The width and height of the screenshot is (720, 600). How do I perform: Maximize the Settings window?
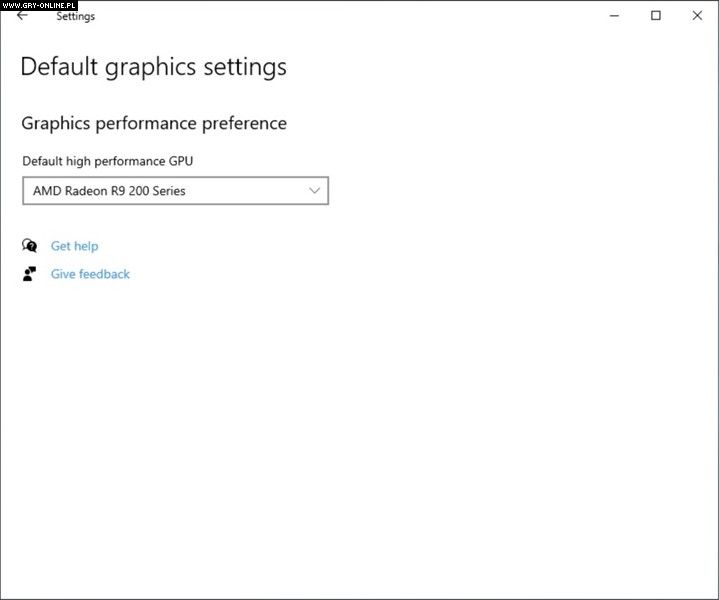(x=656, y=16)
